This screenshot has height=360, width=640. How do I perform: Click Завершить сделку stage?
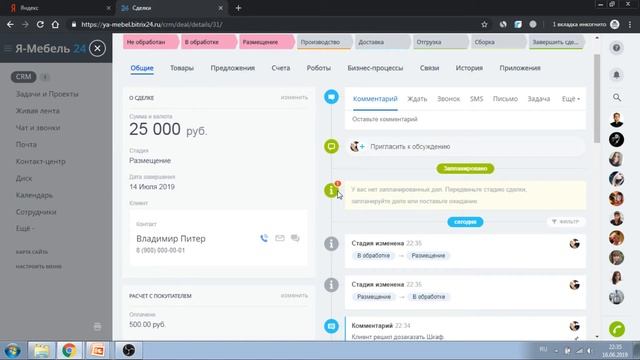pyautogui.click(x=556, y=42)
